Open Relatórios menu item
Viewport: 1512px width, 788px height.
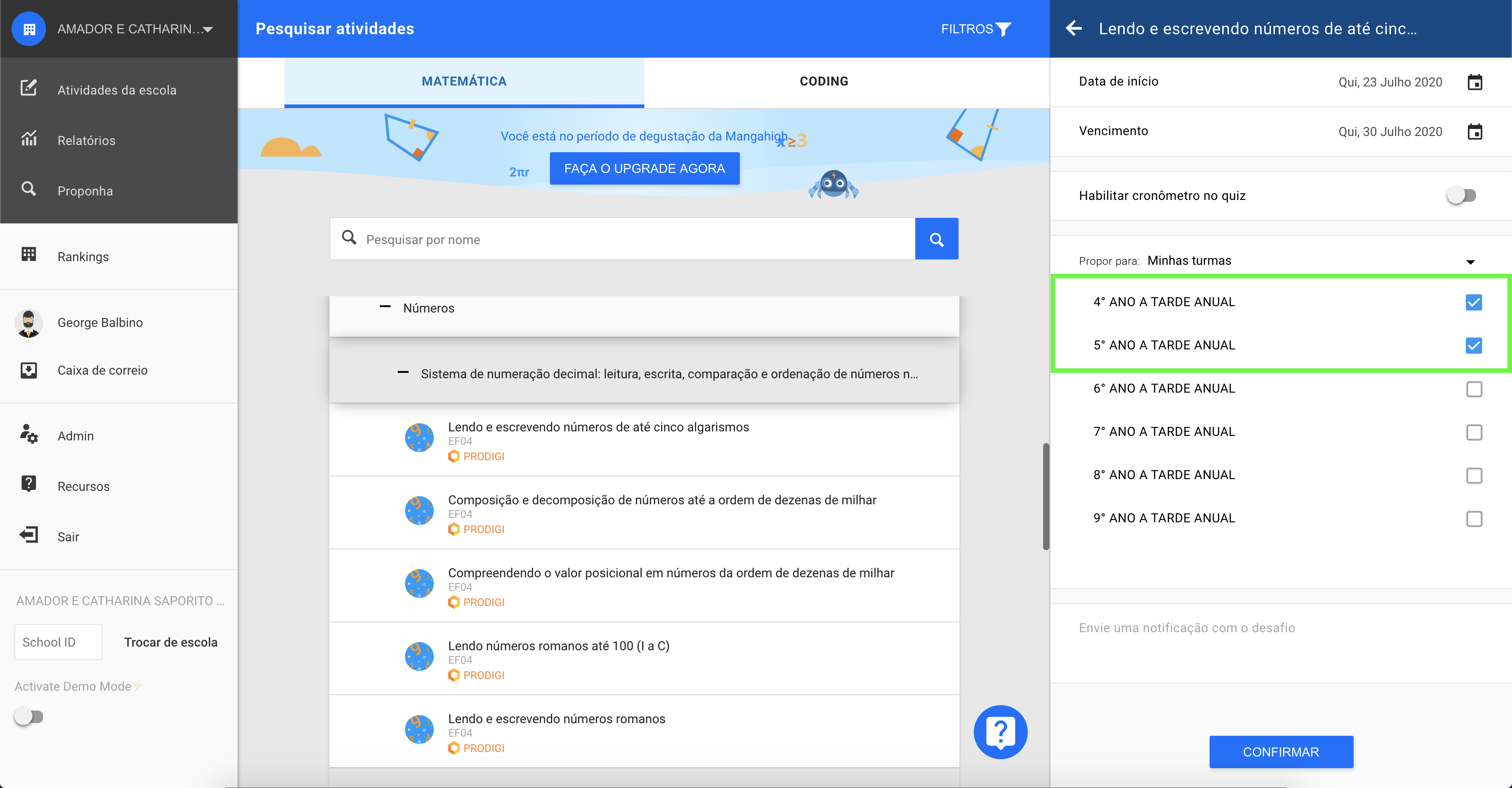118,140
